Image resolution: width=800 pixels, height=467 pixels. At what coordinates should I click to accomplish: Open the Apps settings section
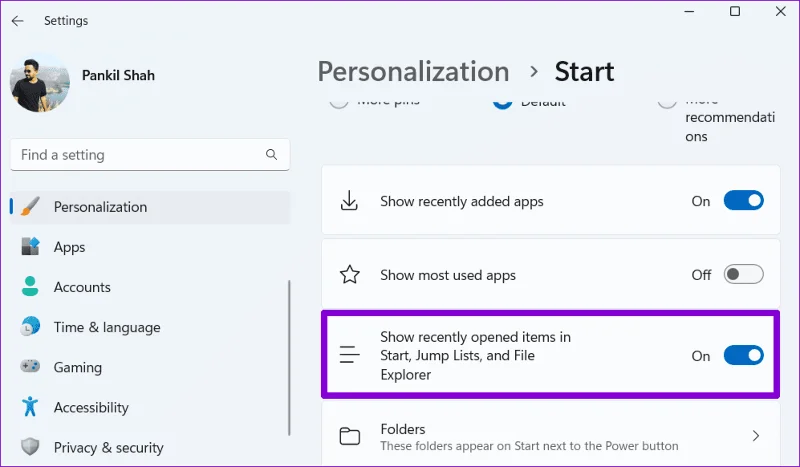(69, 248)
